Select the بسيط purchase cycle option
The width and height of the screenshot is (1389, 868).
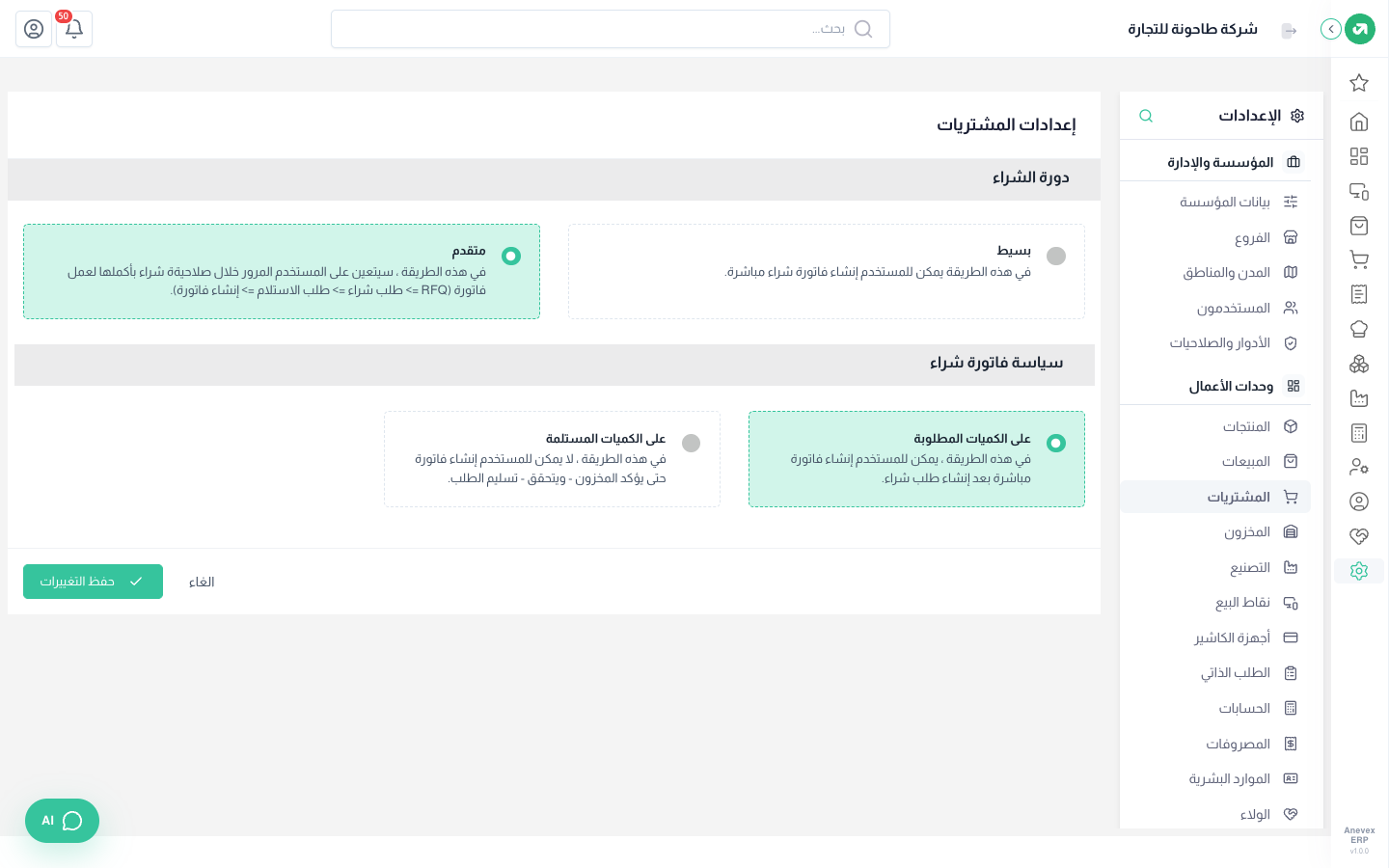point(827,272)
